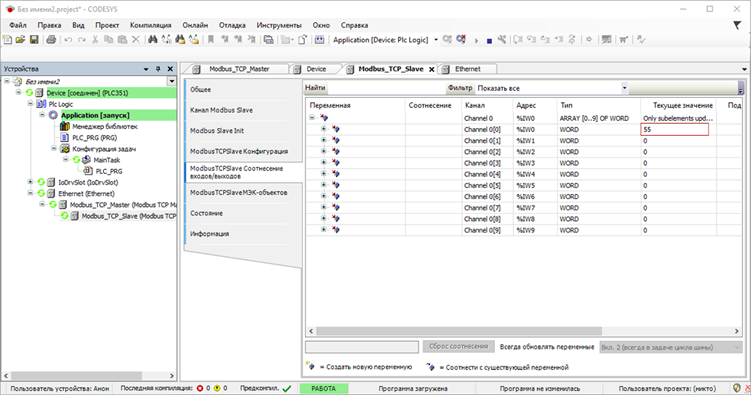The width and height of the screenshot is (751, 395).
Task: Click horizontal scrollbar of the mapping table
Action: [459, 331]
